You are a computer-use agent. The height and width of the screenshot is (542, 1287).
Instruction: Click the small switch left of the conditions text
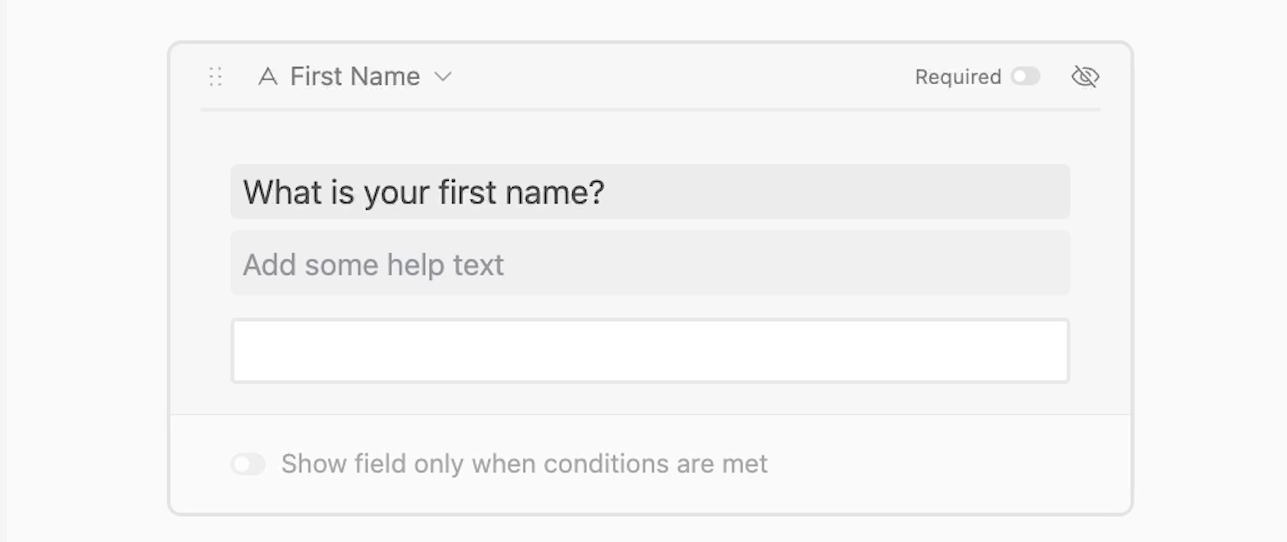[x=248, y=464]
